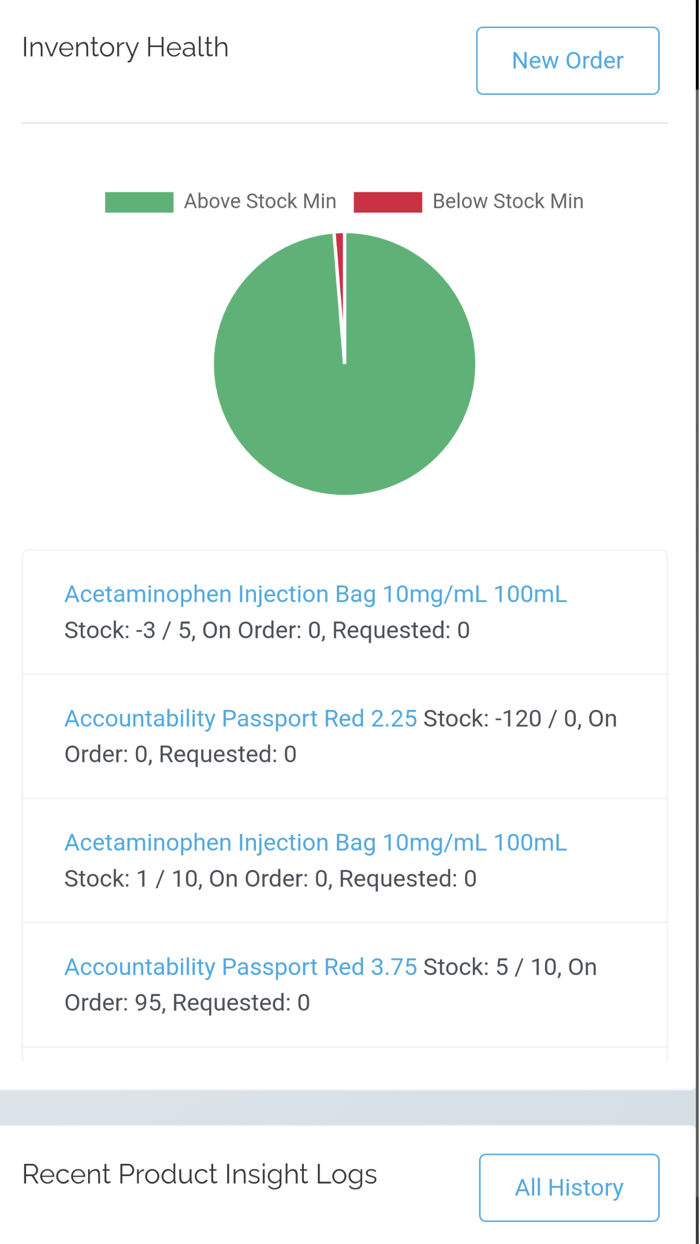The image size is (700, 1244).
Task: Click the page scrollbar on the right edge
Action: pyautogui.click(x=697, y=300)
